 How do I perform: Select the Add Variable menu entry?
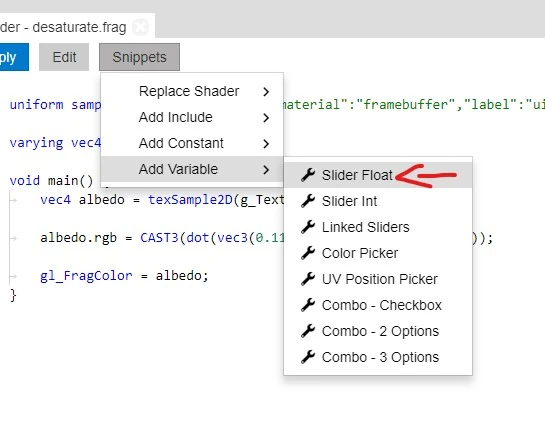pyautogui.click(x=192, y=169)
